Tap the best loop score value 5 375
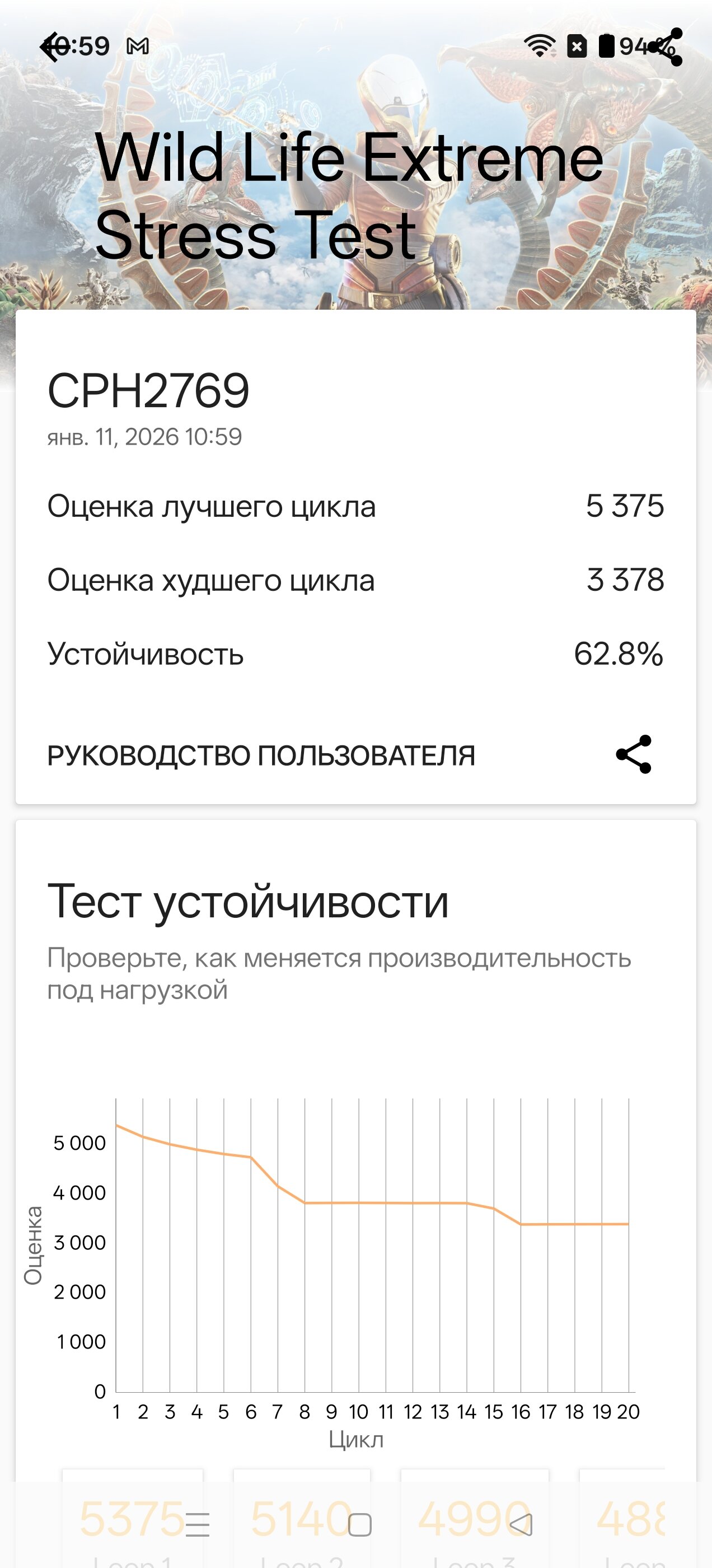Viewport: 712px width, 1568px height. (624, 506)
